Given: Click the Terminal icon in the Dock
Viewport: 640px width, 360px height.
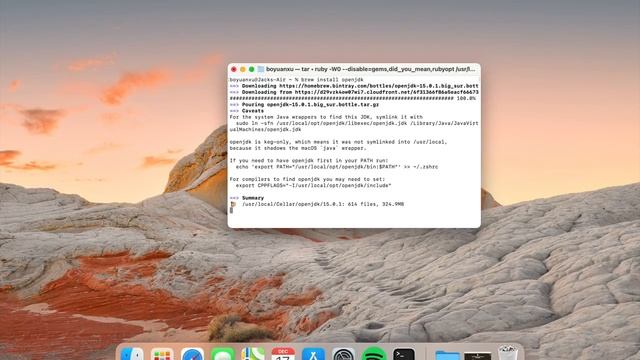Looking at the screenshot, I should (404, 354).
